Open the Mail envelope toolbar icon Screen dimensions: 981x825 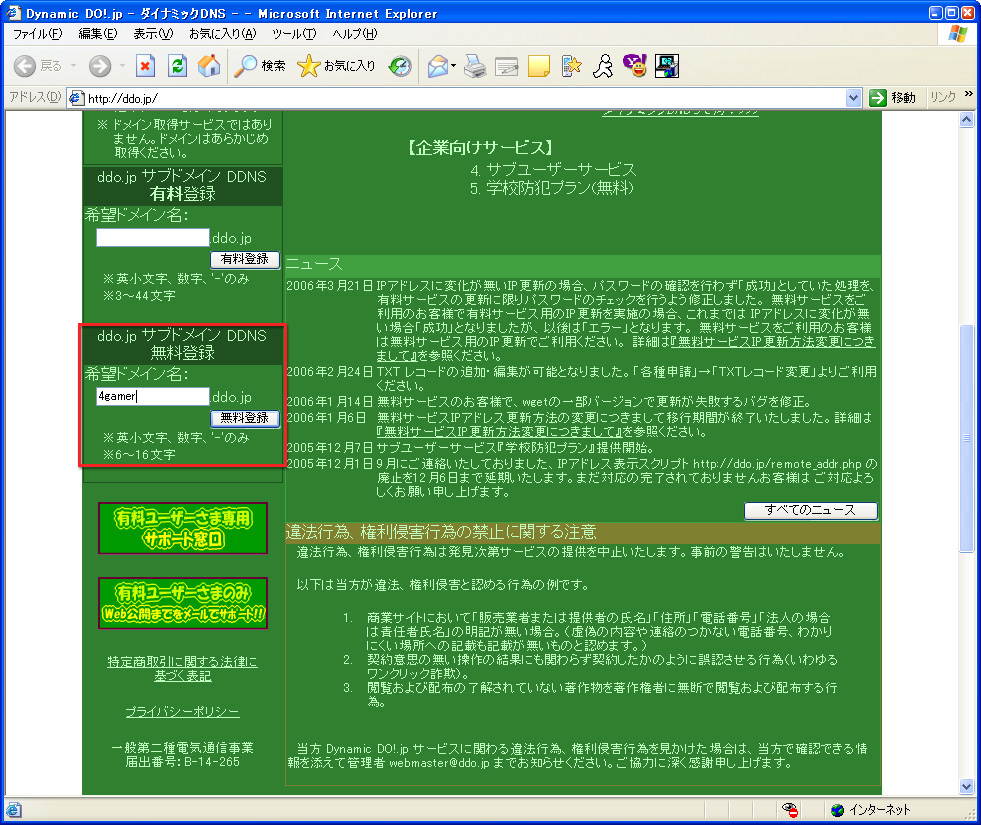438,66
